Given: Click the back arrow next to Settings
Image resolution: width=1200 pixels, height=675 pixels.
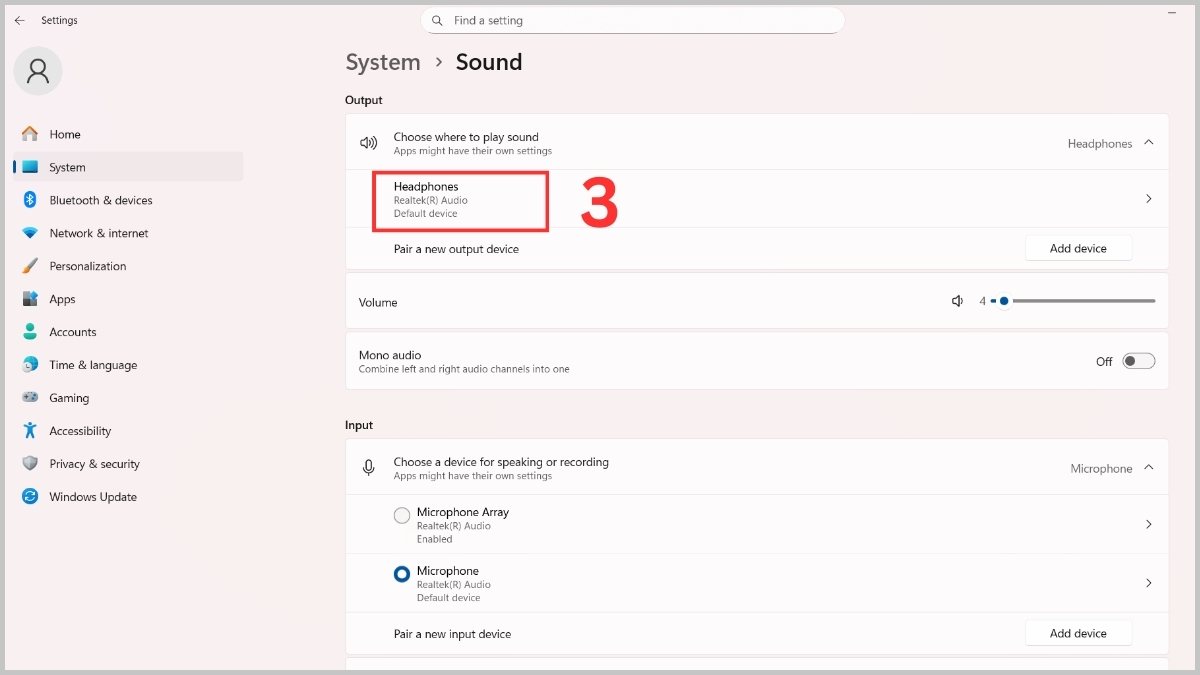Looking at the screenshot, I should point(20,20).
